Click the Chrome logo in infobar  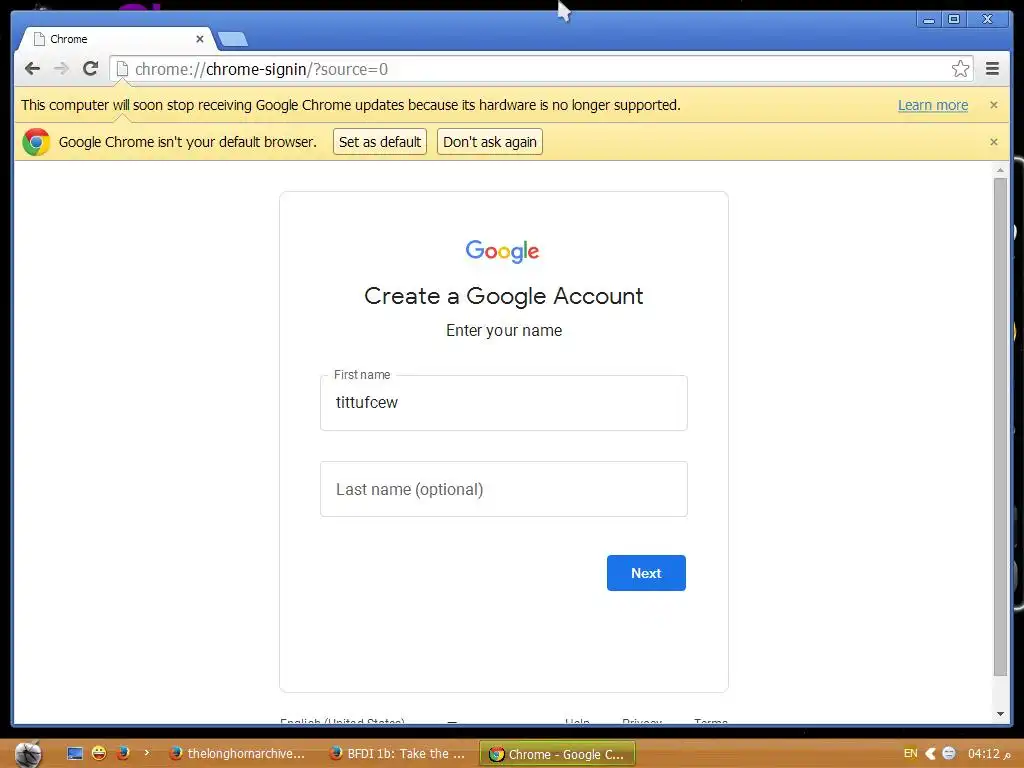tap(36, 142)
